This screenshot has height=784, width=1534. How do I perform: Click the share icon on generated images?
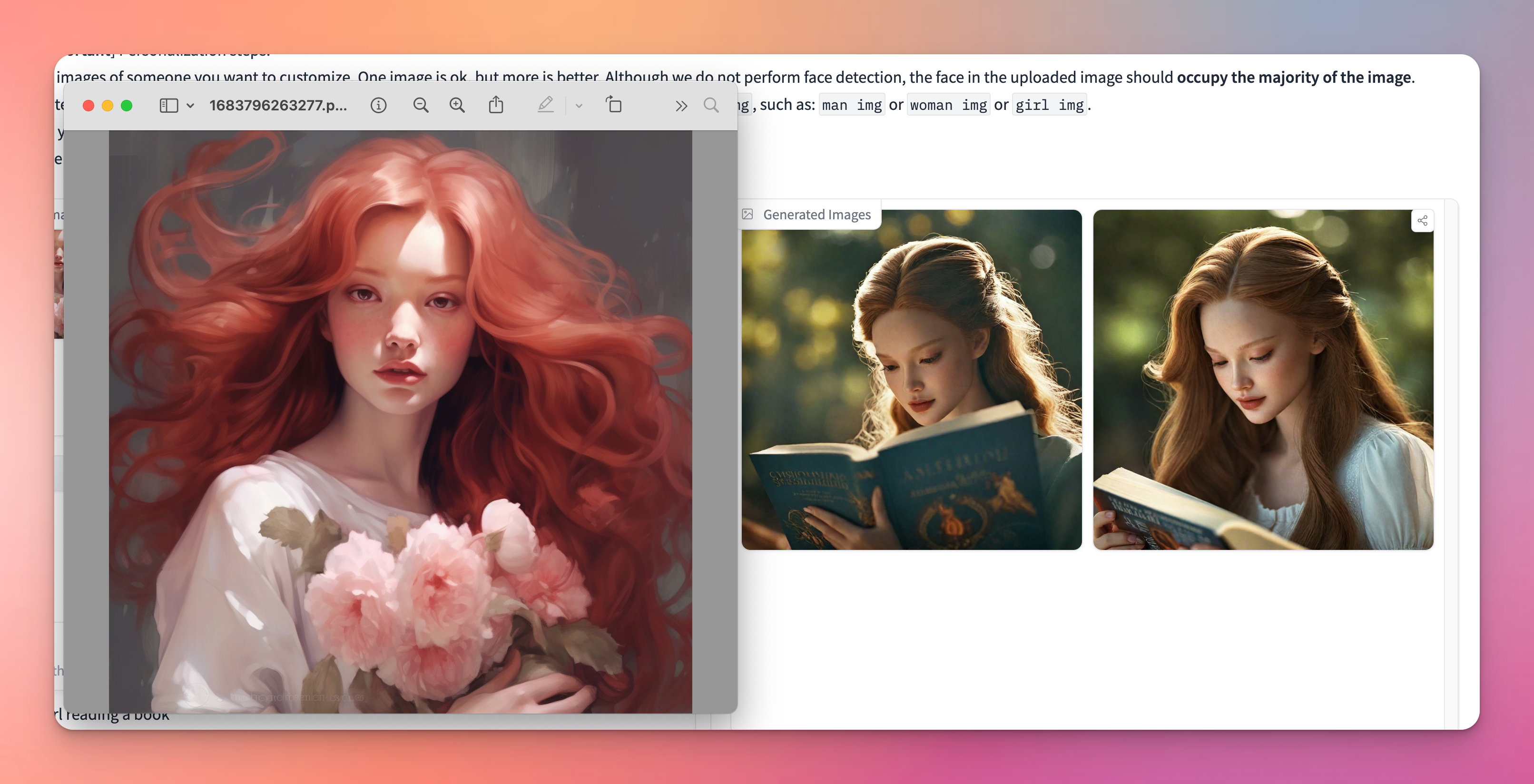pyautogui.click(x=1422, y=221)
